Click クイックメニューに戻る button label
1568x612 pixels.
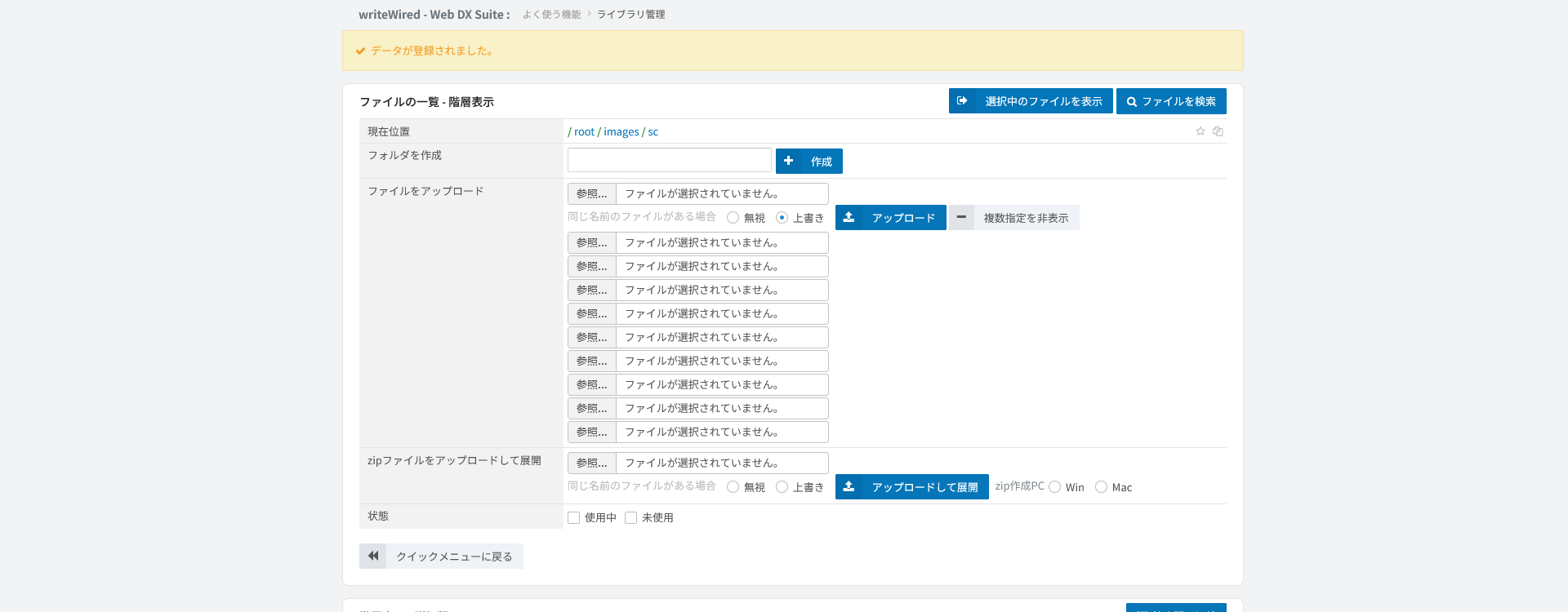[x=454, y=557]
